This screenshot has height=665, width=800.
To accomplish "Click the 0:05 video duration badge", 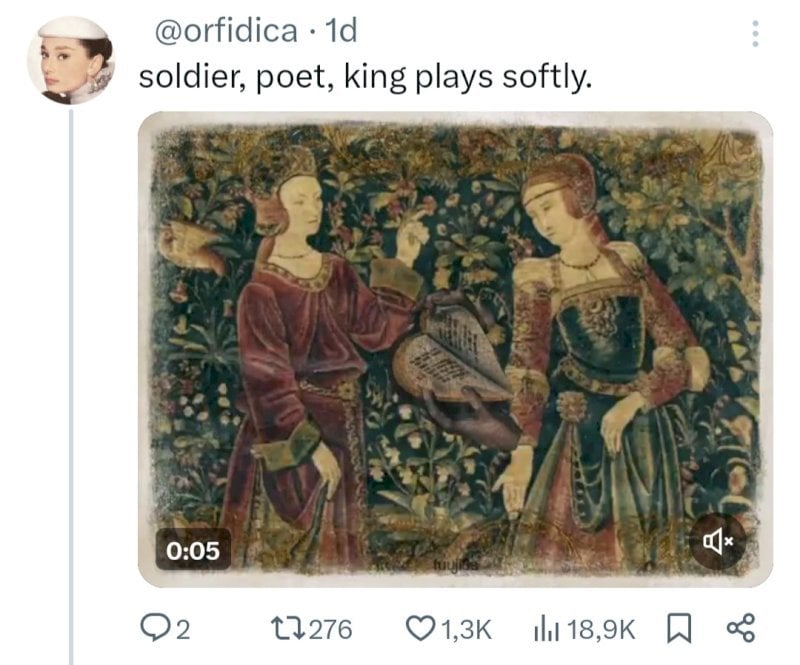I will coord(193,549).
